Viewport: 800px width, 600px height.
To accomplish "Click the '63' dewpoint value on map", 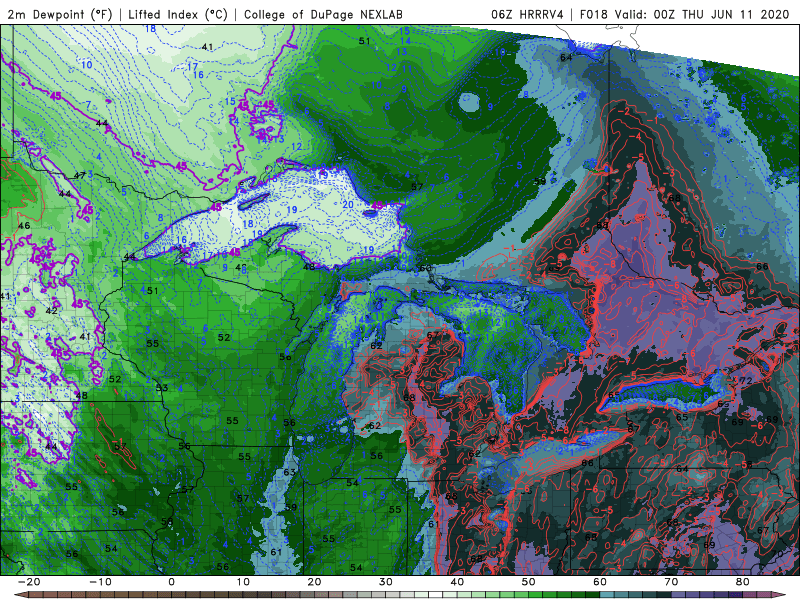I will tap(289, 472).
